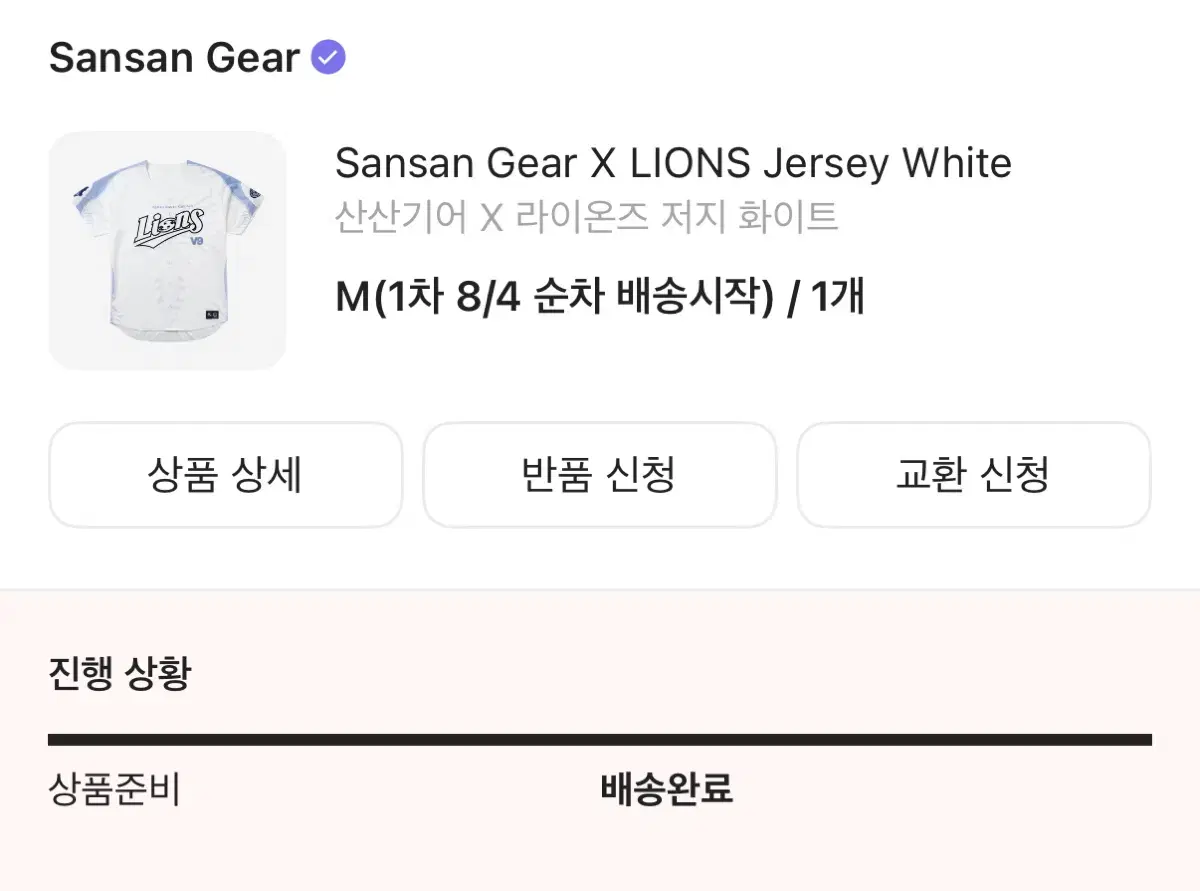The width and height of the screenshot is (1200, 891).
Task: Open Sansan Gear X LIONS Jersey White title
Action: point(673,163)
